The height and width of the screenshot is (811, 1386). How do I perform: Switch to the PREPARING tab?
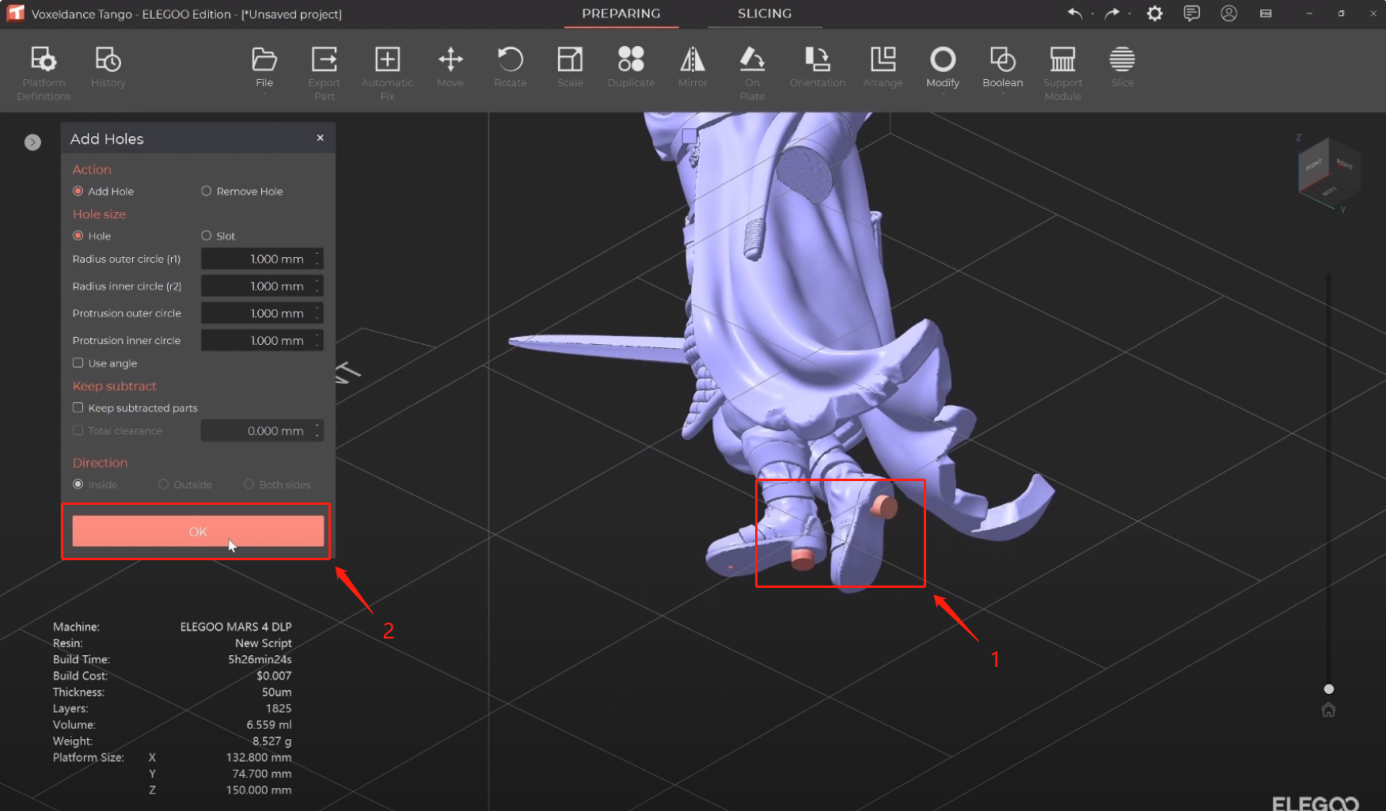tap(621, 14)
